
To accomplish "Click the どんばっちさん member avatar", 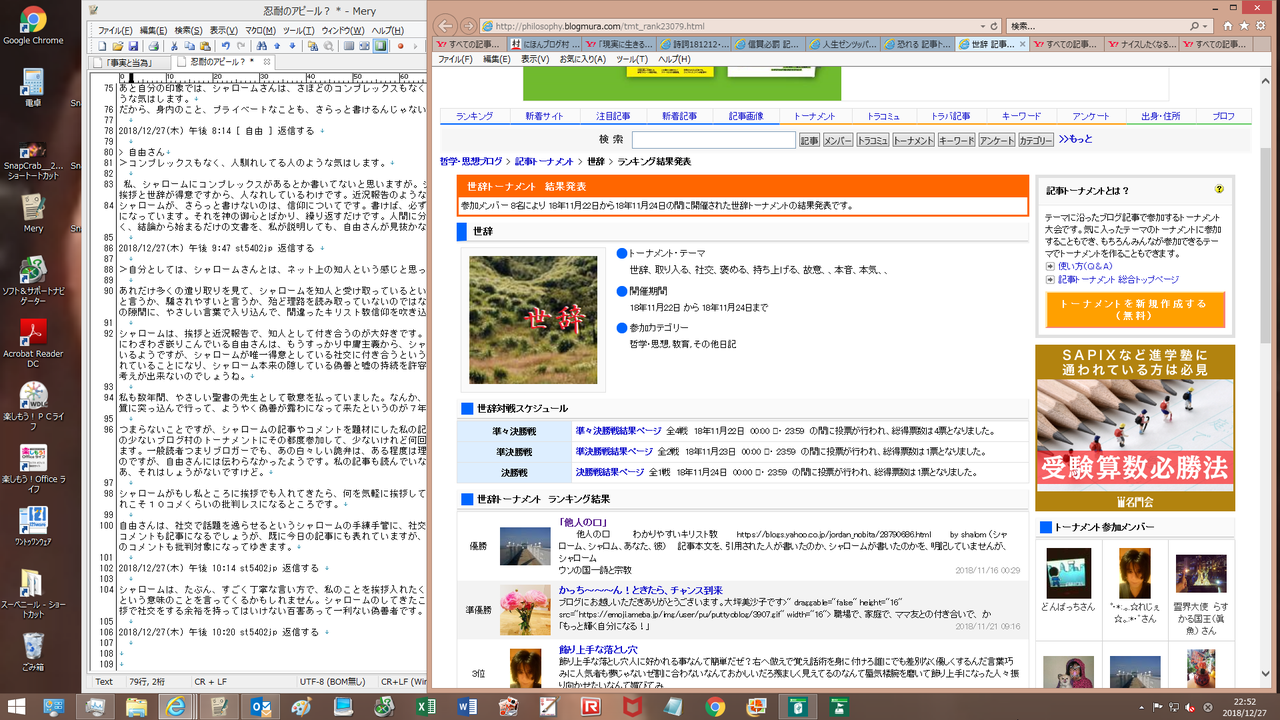I will (x=1068, y=573).
